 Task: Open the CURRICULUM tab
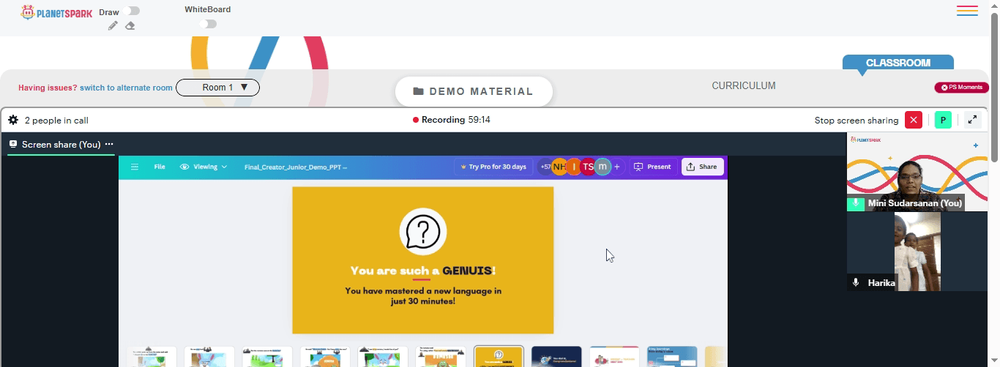(x=744, y=86)
